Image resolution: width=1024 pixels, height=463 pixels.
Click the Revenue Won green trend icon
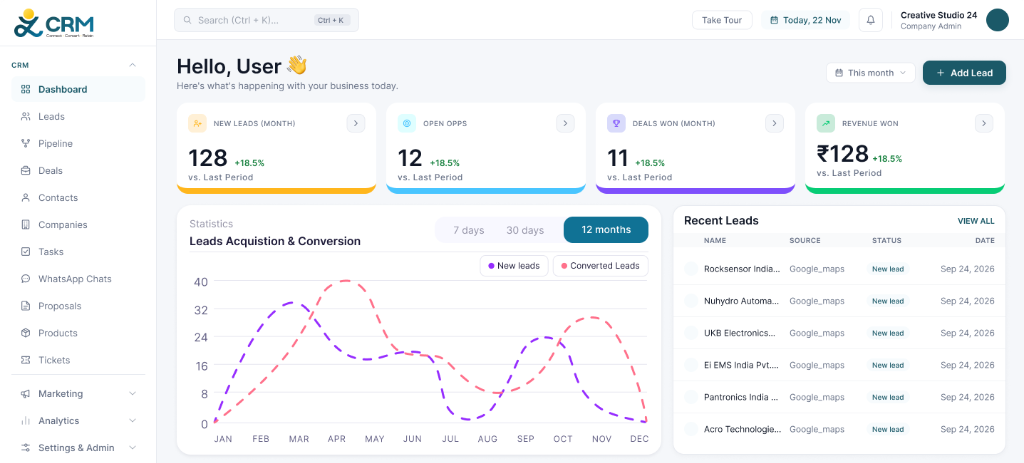click(x=826, y=123)
